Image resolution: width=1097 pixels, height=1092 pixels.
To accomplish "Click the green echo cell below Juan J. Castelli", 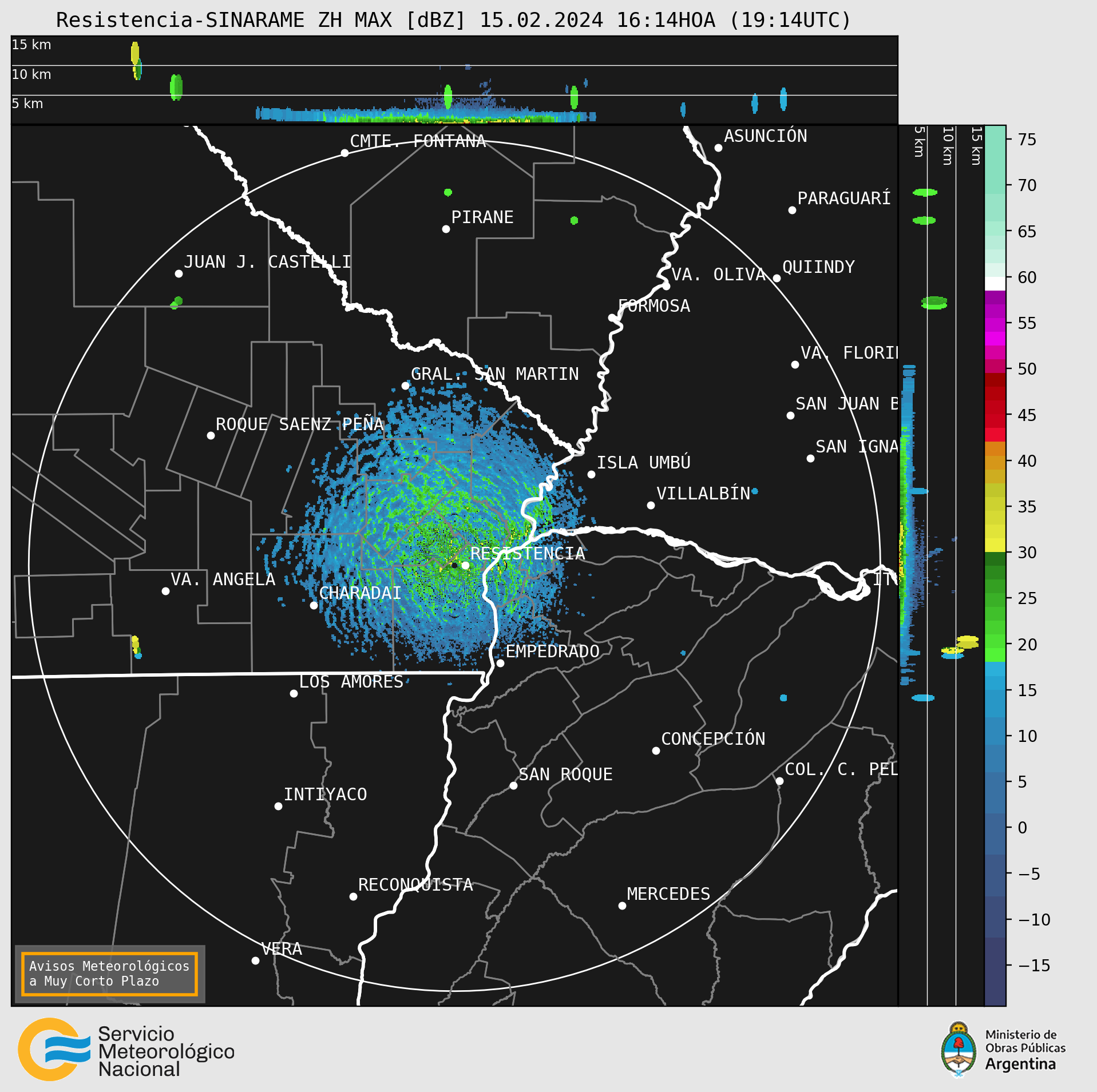I will [176, 303].
